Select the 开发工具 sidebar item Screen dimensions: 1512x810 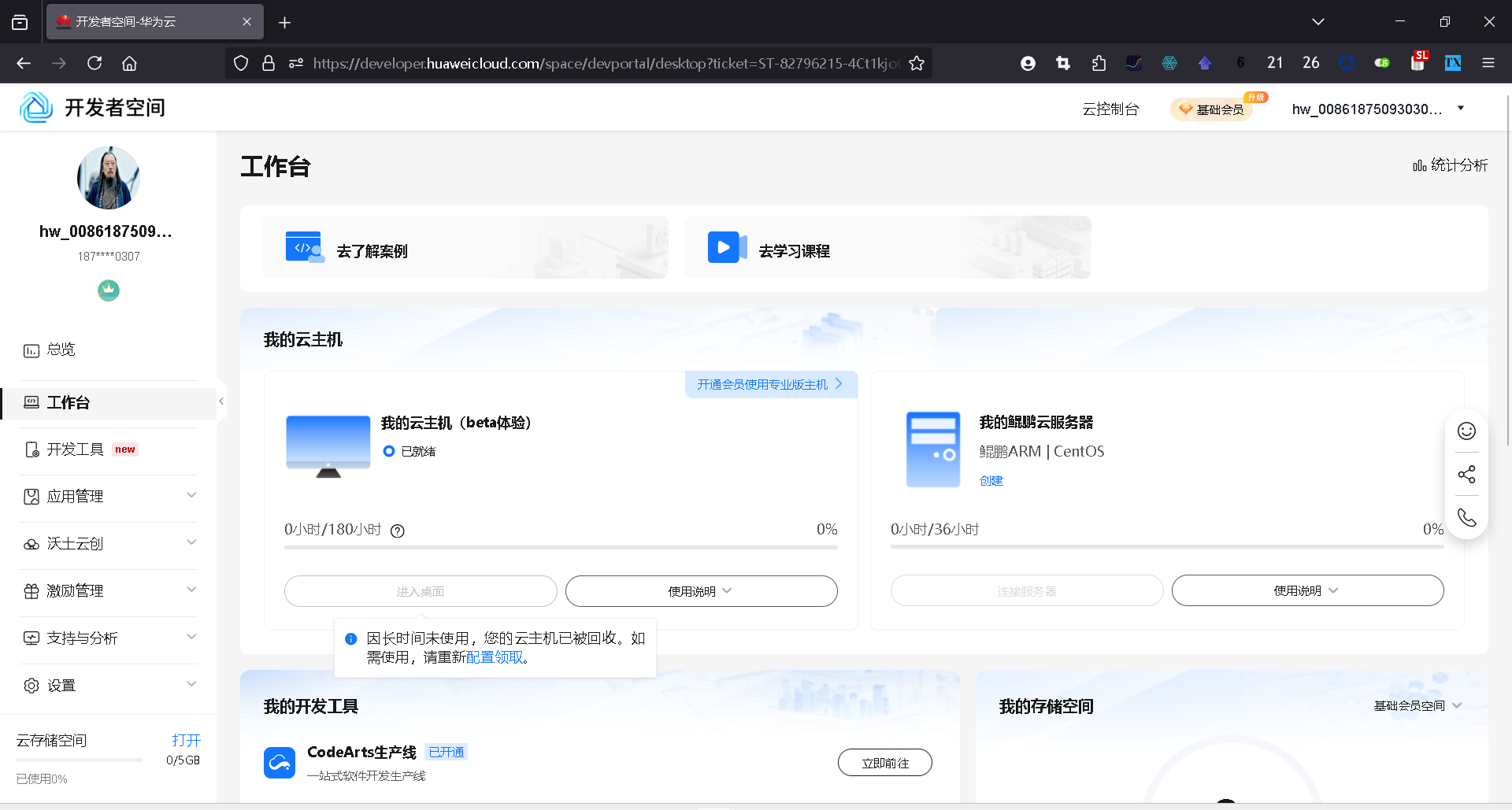pos(76,449)
